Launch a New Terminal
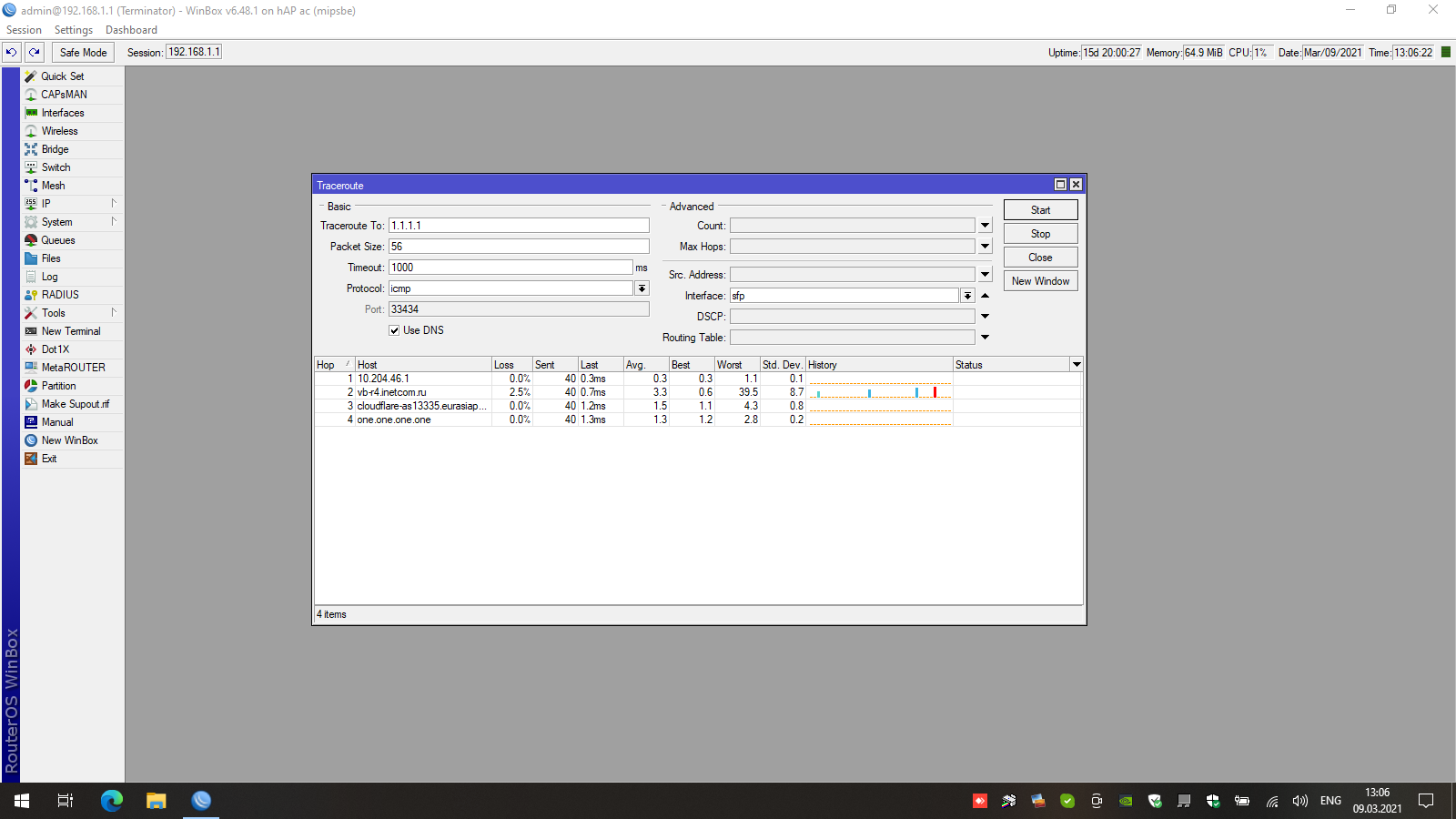 point(71,331)
